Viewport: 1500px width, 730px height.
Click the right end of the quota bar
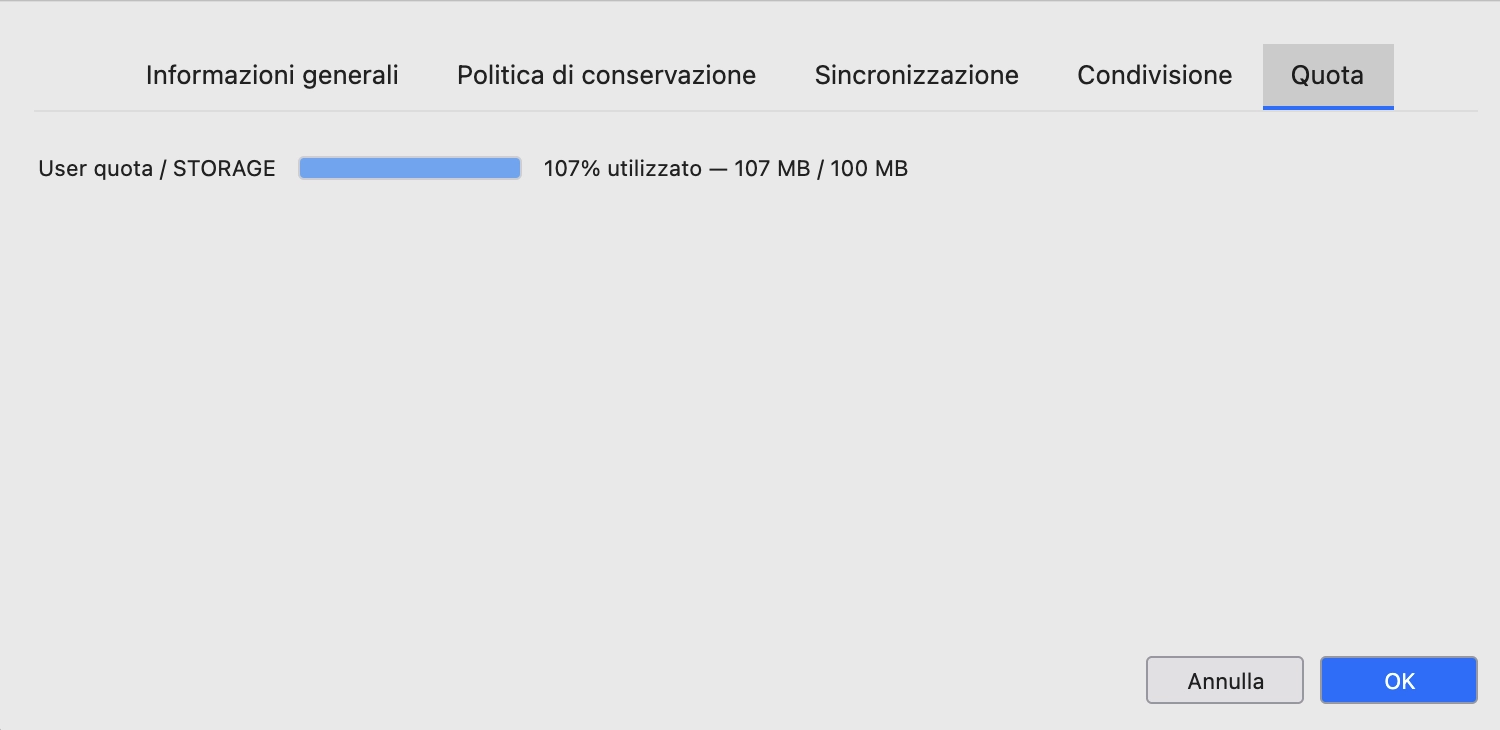[516, 168]
